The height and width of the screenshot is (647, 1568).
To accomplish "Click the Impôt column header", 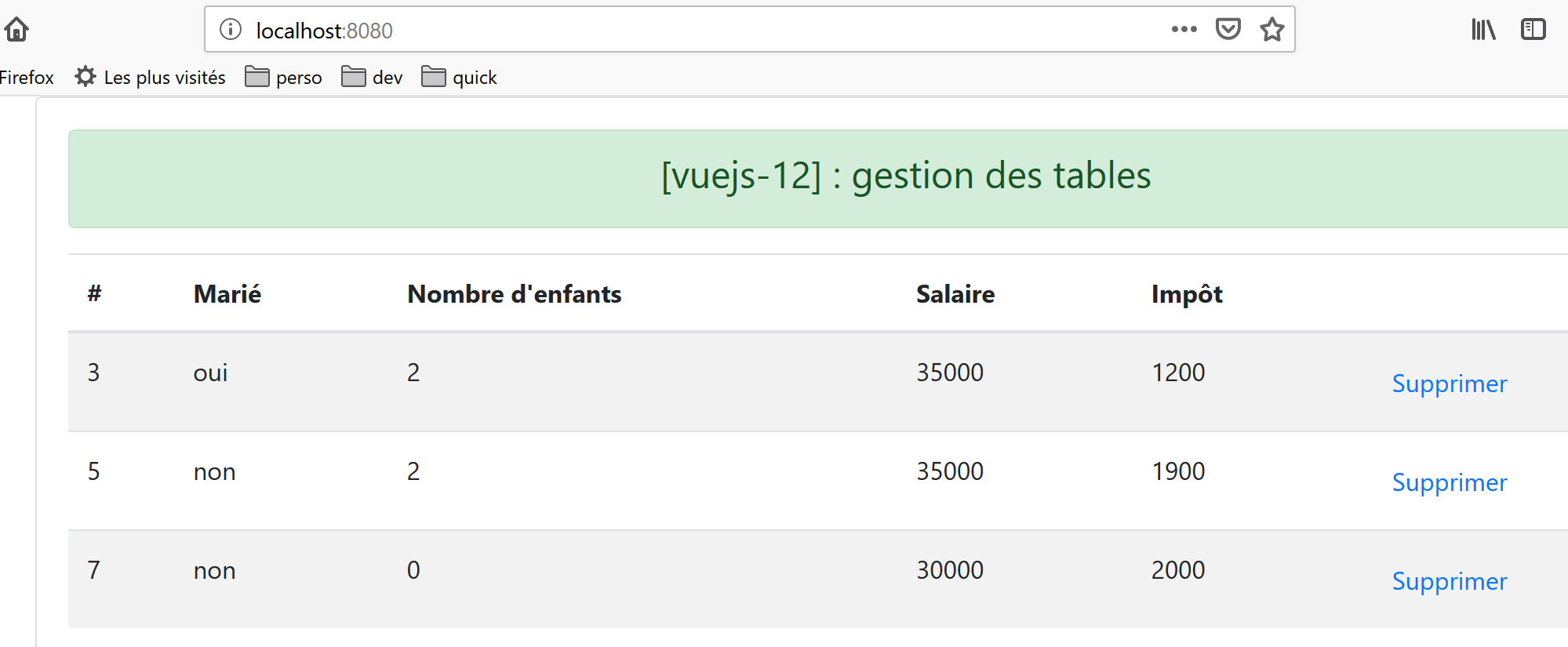I will 1186,294.
